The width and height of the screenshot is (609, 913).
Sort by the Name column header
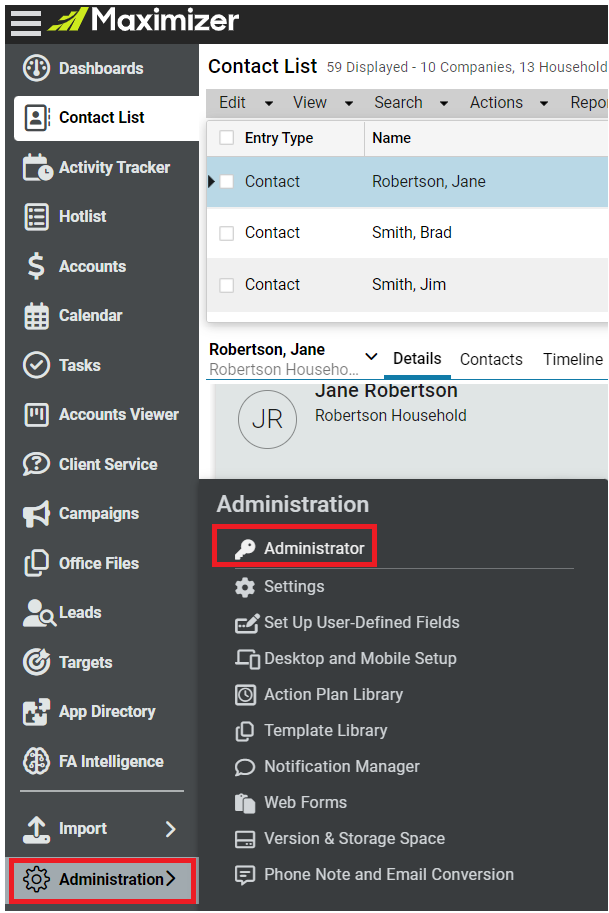coord(391,138)
